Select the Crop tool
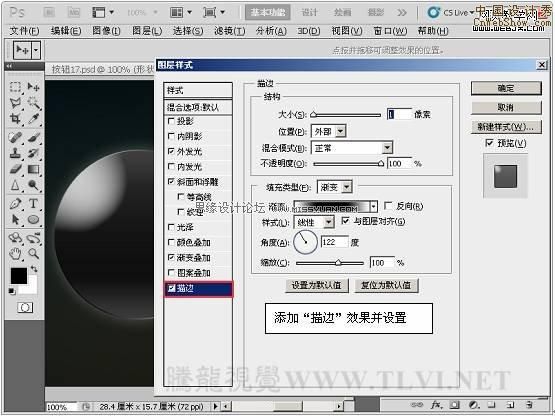The width and height of the screenshot is (555, 416). click(15, 119)
